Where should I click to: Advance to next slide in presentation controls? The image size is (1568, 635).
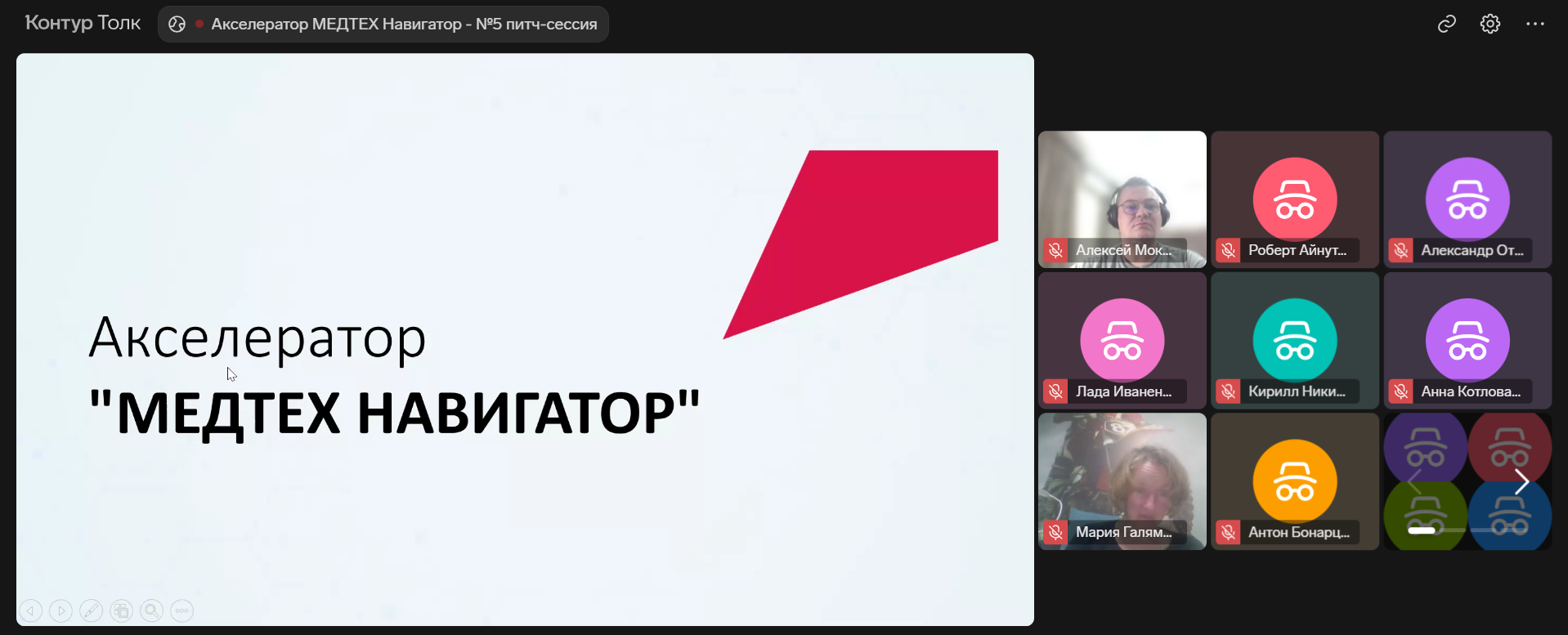[61, 610]
